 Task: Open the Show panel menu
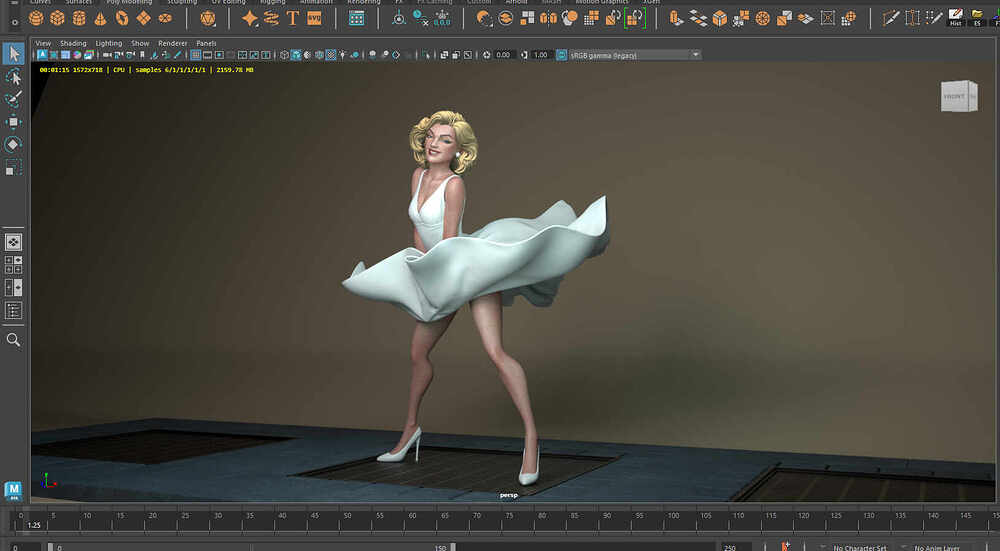click(140, 43)
